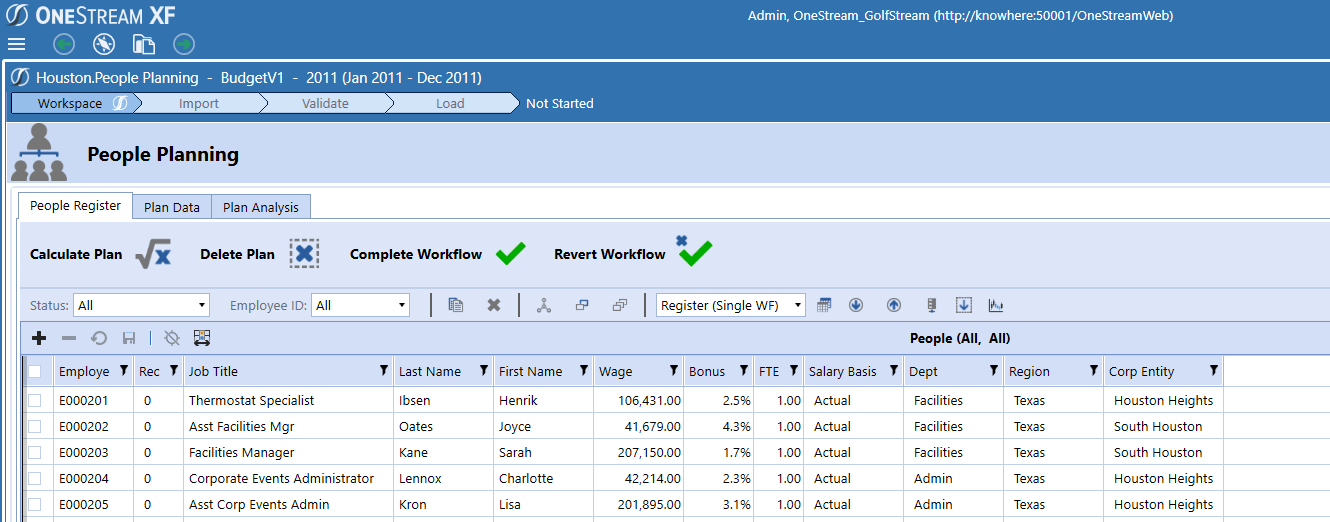This screenshot has height=522, width=1330.
Task: Sort by Employe column header
Action: 84,371
